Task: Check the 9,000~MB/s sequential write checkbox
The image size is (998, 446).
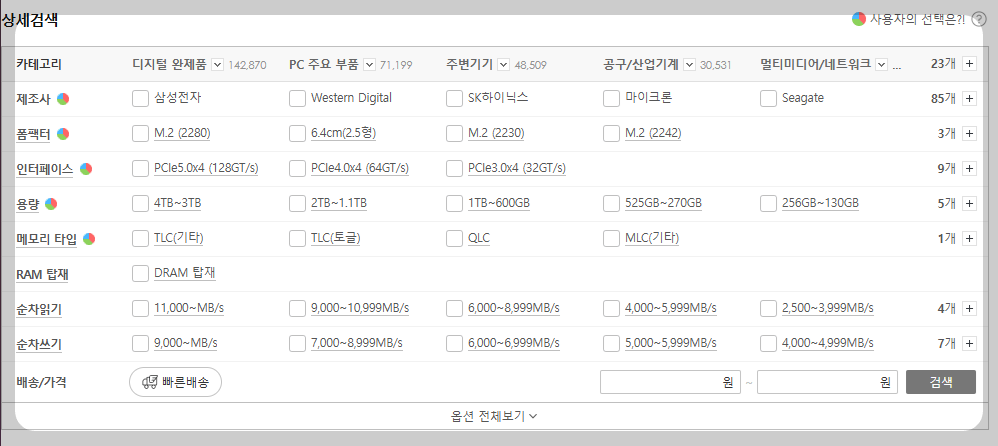Action: click(140, 344)
